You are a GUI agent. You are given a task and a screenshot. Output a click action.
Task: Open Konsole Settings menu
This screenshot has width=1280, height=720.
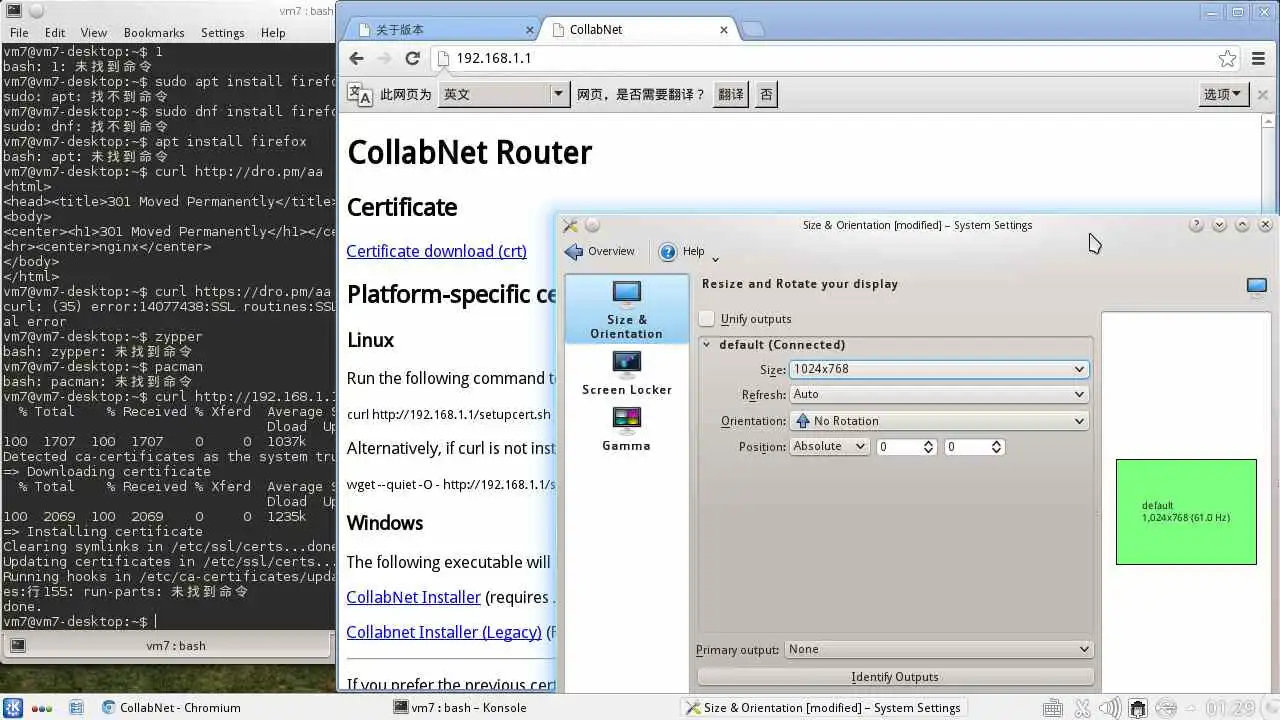coord(222,33)
